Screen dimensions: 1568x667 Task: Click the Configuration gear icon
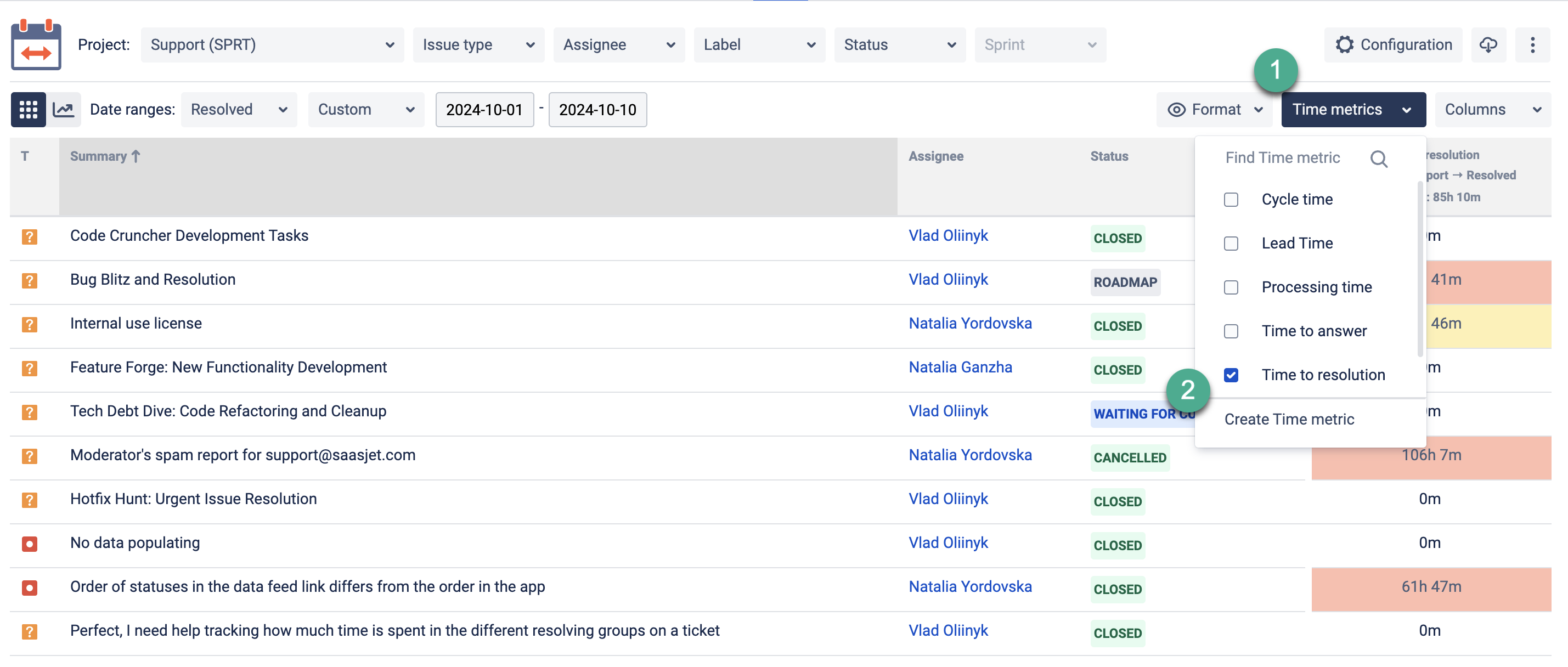1344,44
